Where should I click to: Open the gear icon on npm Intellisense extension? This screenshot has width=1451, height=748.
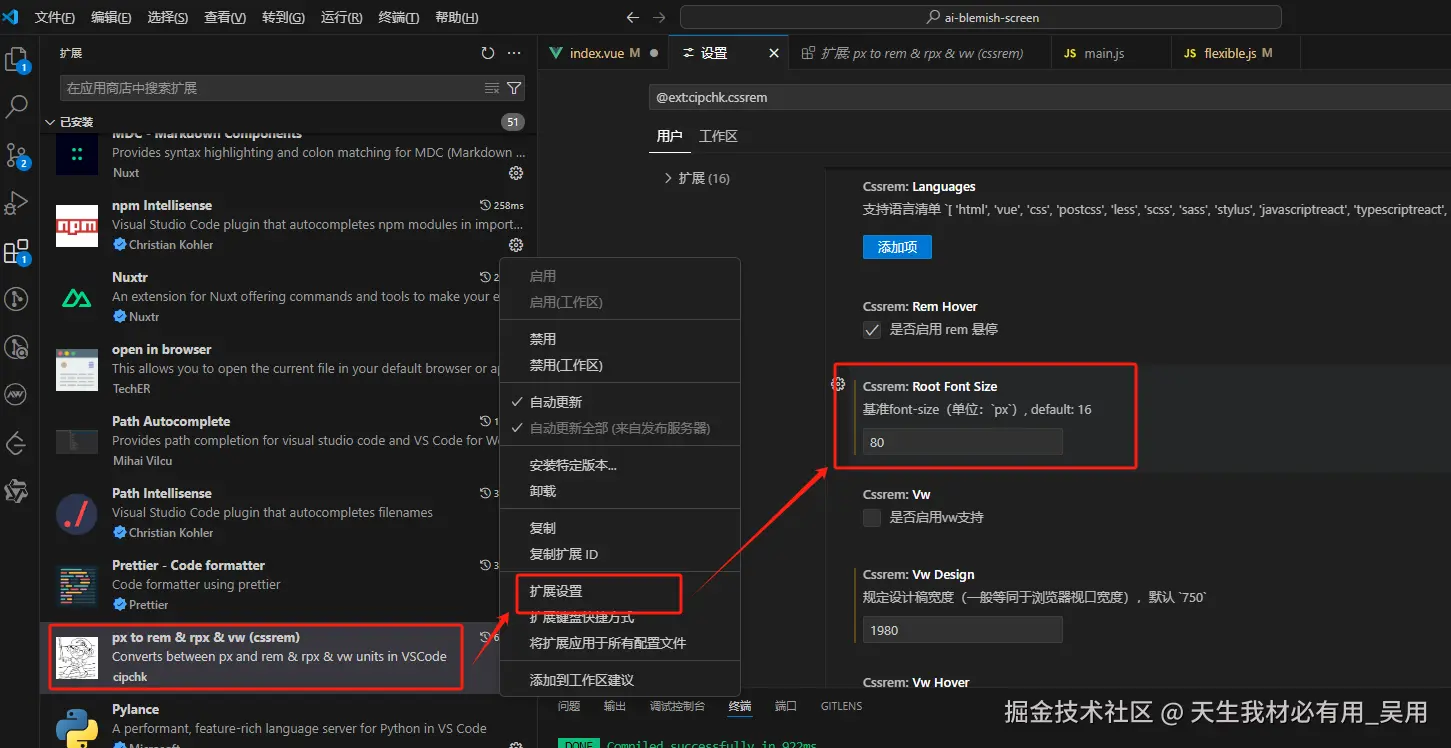(515, 245)
